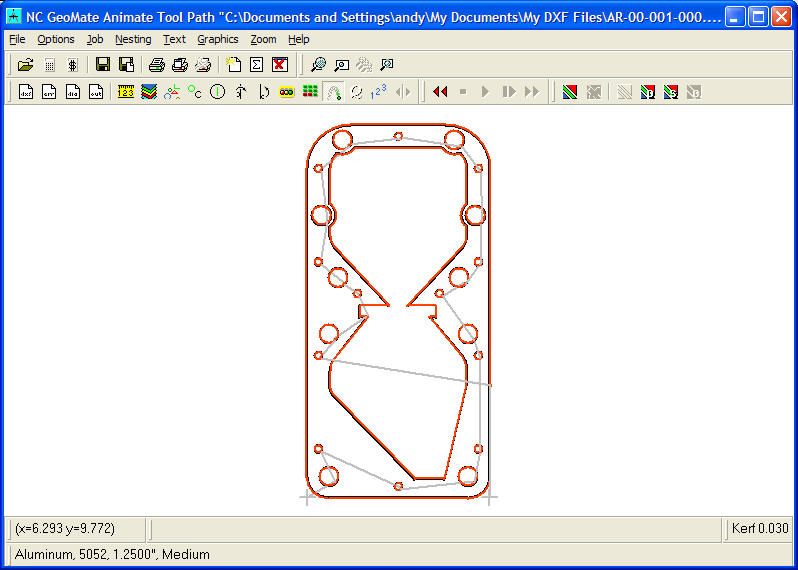Open the Nesting menu

coord(133,39)
